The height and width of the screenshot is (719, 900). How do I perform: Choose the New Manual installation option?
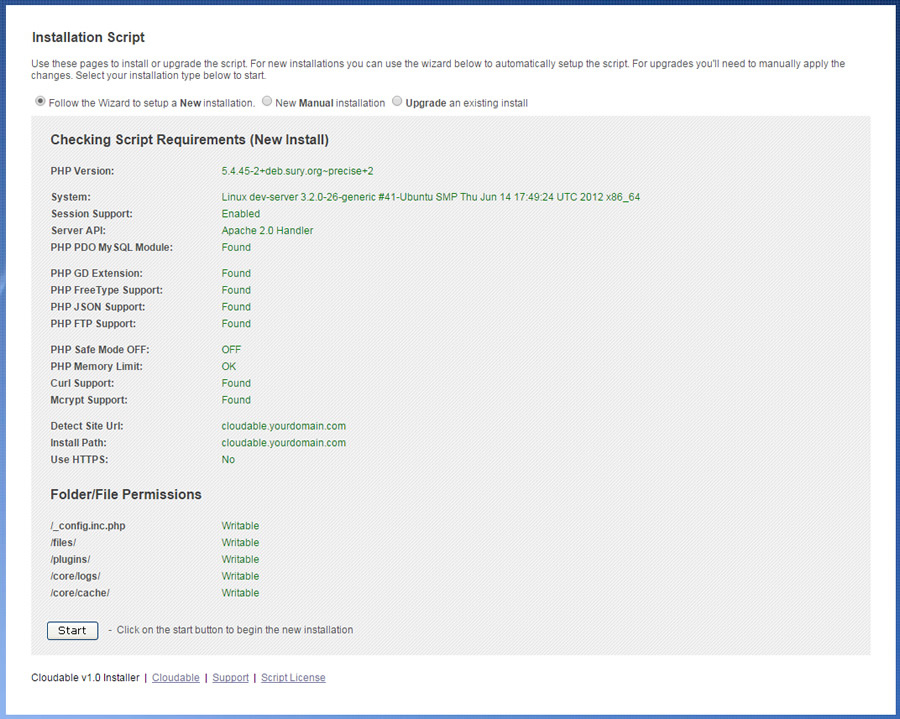click(266, 102)
